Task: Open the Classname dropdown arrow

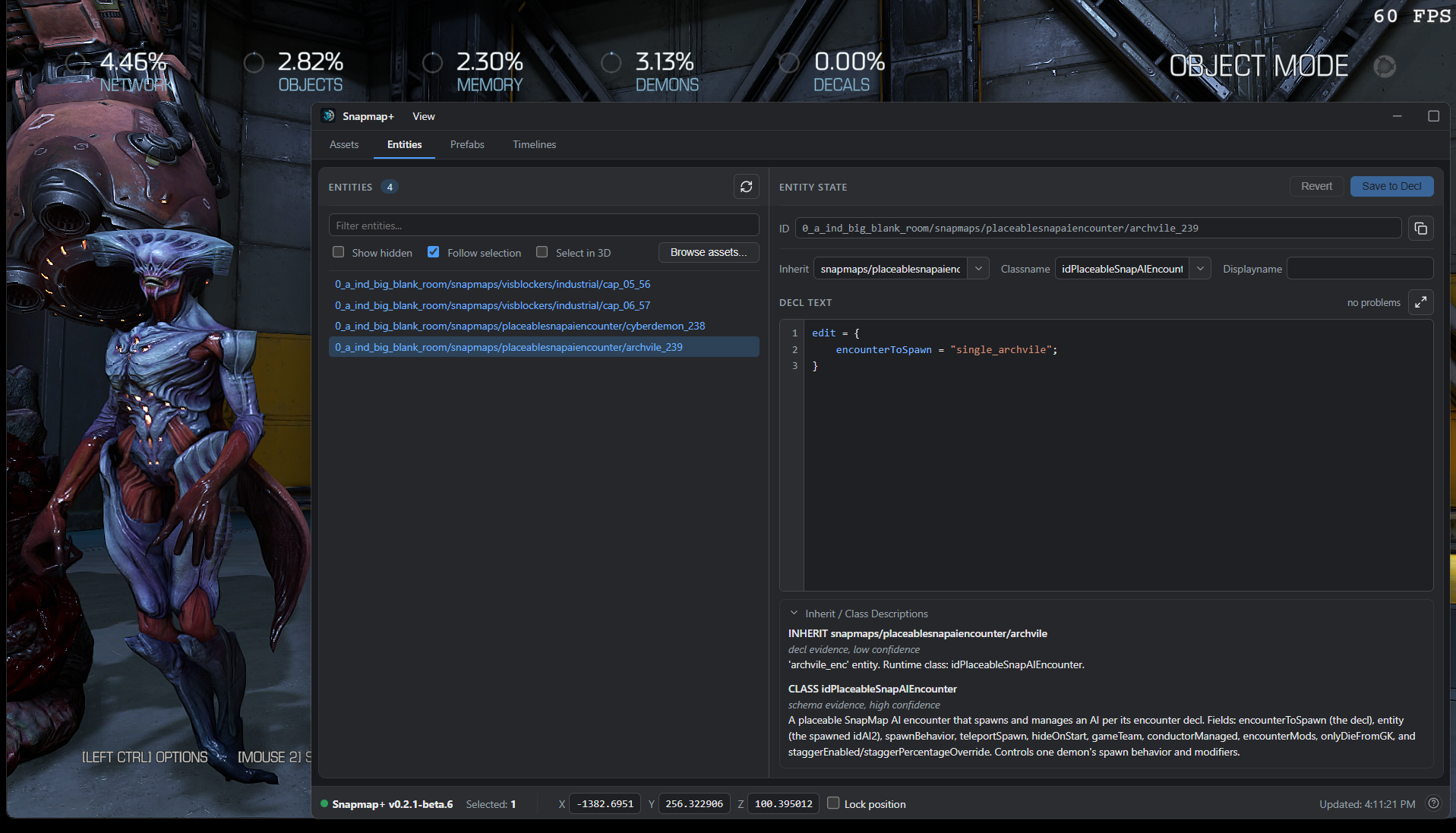Action: pyautogui.click(x=1200, y=268)
